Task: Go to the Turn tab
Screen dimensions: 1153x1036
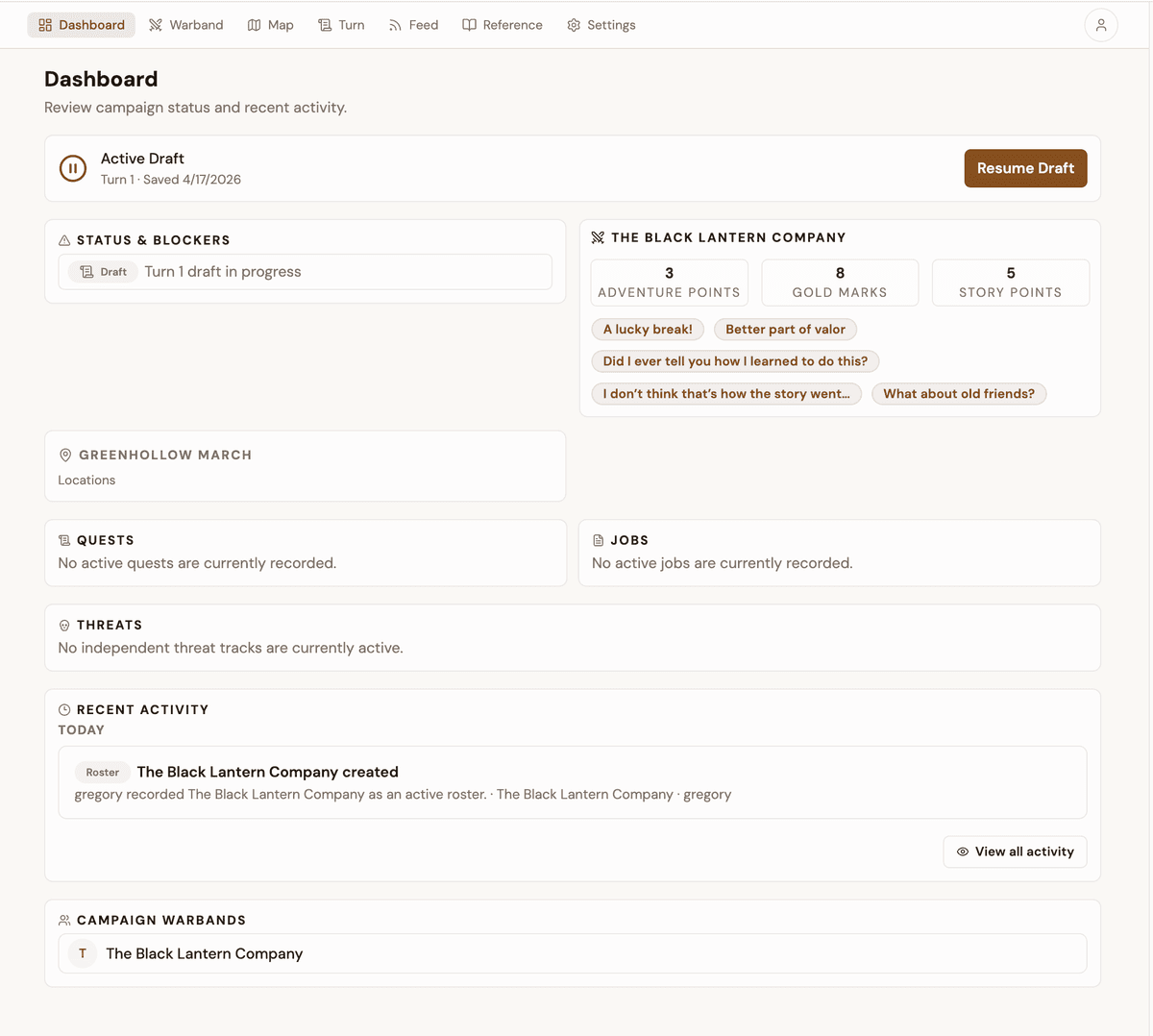Action: [x=341, y=25]
